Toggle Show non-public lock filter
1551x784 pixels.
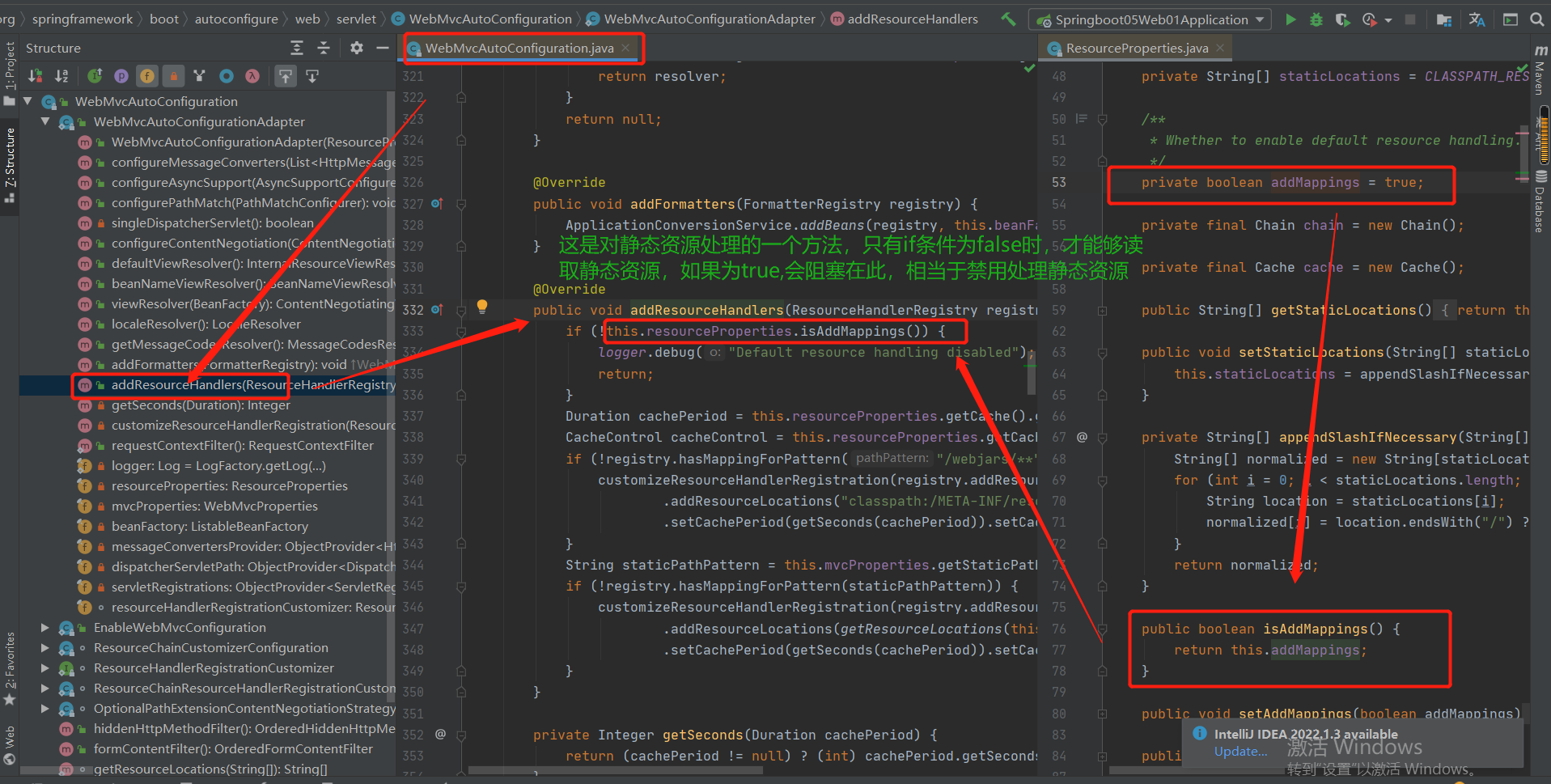point(173,76)
